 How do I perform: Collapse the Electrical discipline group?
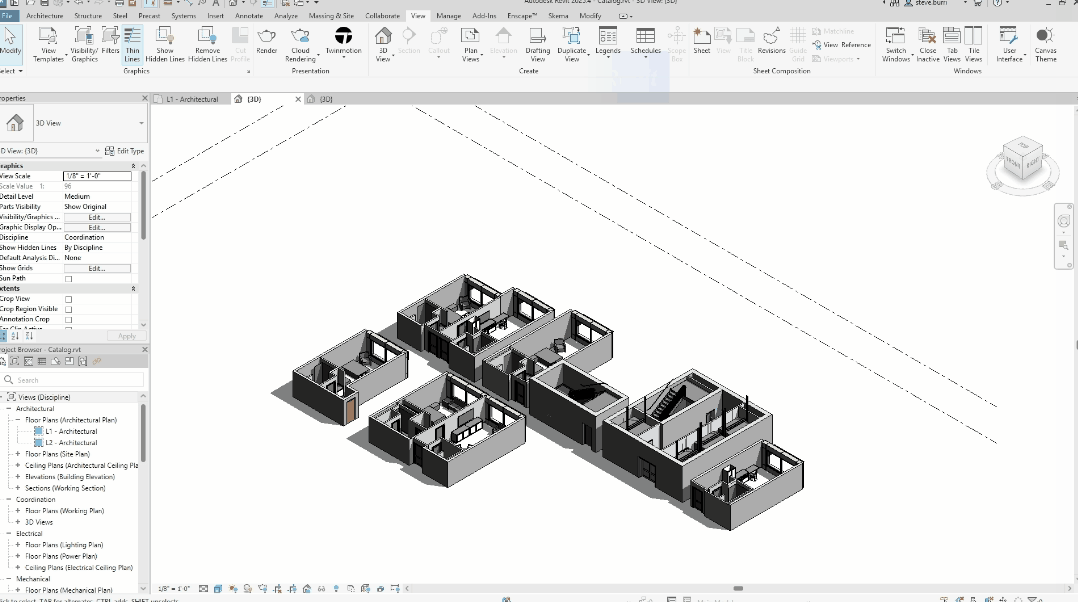[9, 534]
